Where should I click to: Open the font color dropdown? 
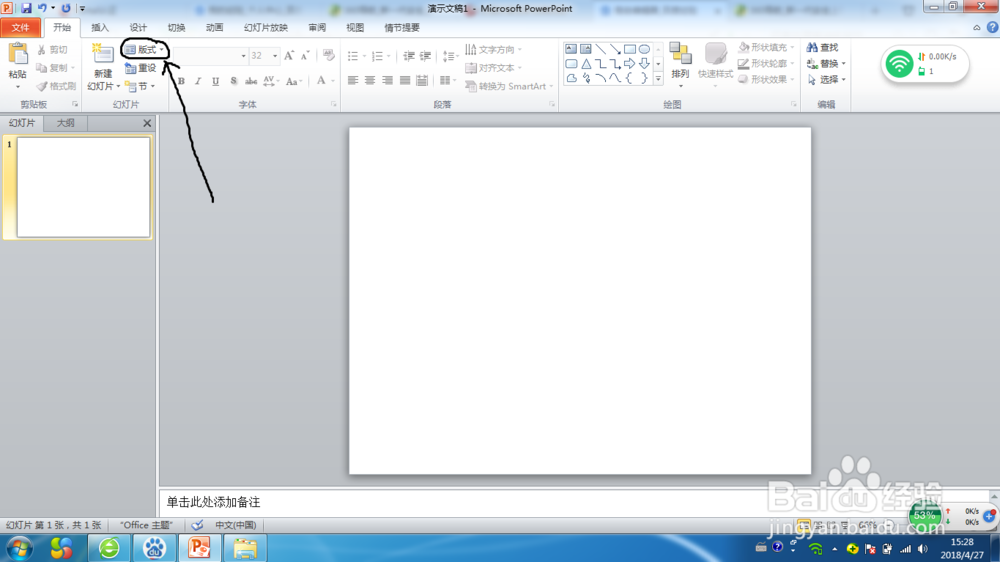tap(333, 81)
